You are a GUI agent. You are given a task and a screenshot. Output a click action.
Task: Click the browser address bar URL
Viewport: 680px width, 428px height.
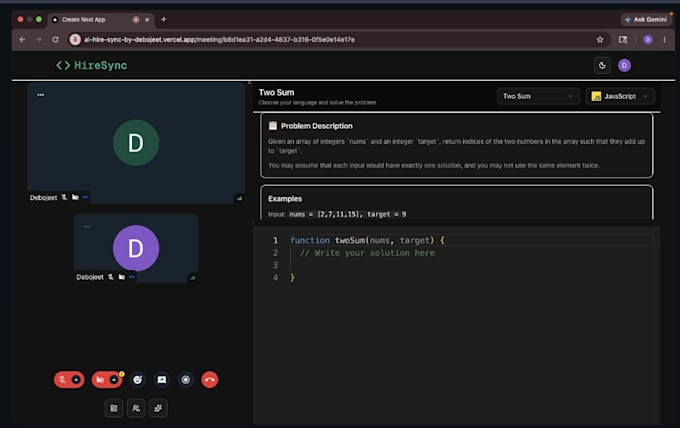219,39
